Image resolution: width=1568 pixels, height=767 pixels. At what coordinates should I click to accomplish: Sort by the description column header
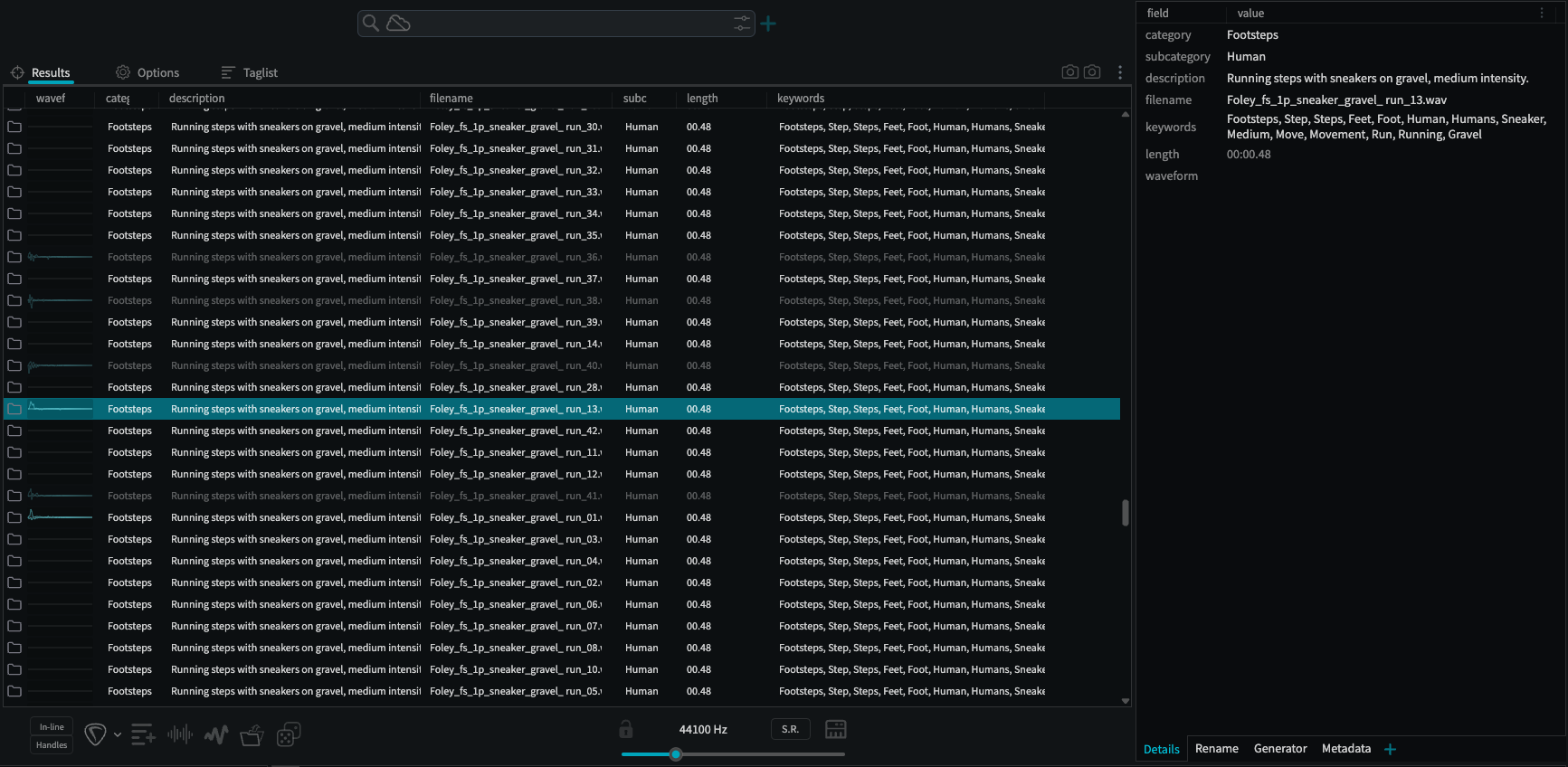pyautogui.click(x=196, y=98)
